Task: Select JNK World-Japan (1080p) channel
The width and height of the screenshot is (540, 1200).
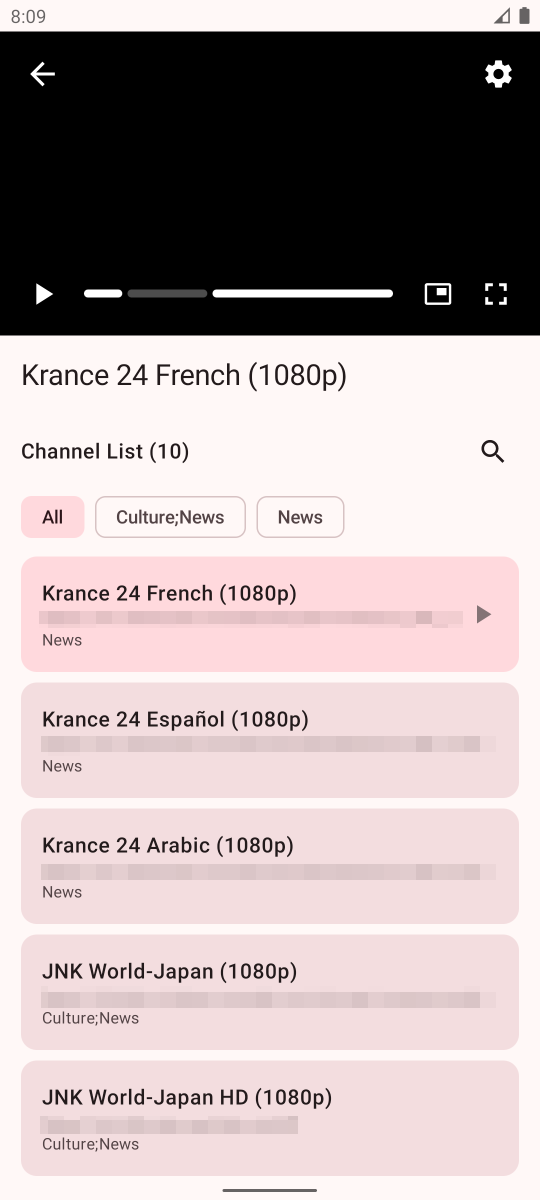Action: pyautogui.click(x=270, y=992)
